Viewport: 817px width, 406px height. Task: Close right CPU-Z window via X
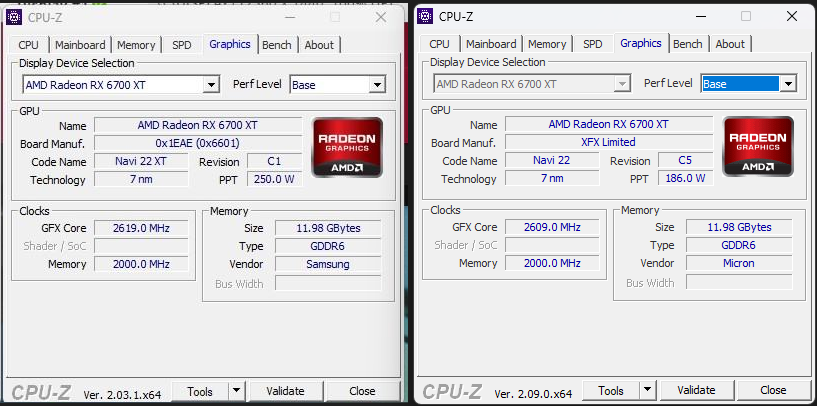[x=792, y=16]
